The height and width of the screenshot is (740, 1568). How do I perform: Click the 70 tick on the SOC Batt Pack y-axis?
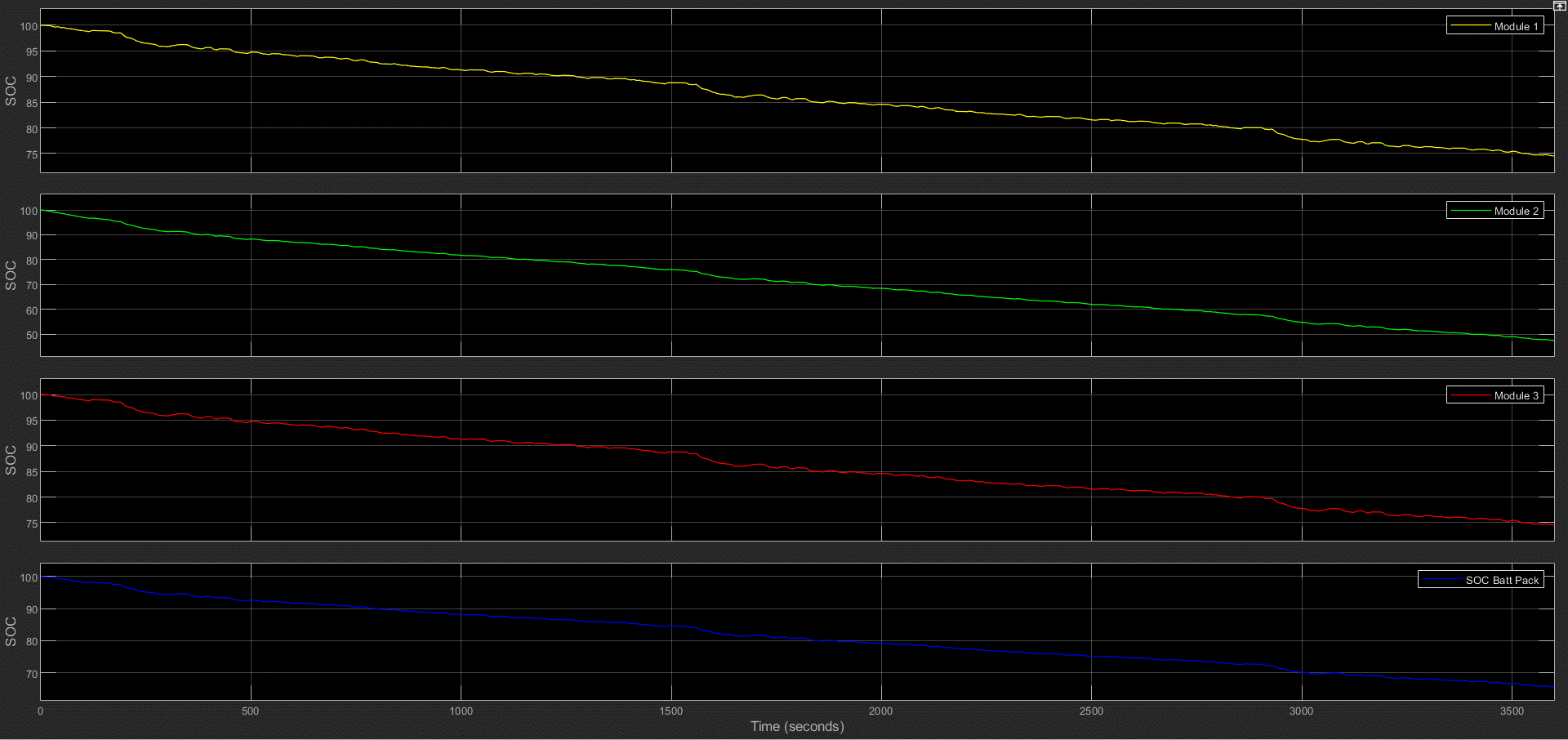point(32,674)
